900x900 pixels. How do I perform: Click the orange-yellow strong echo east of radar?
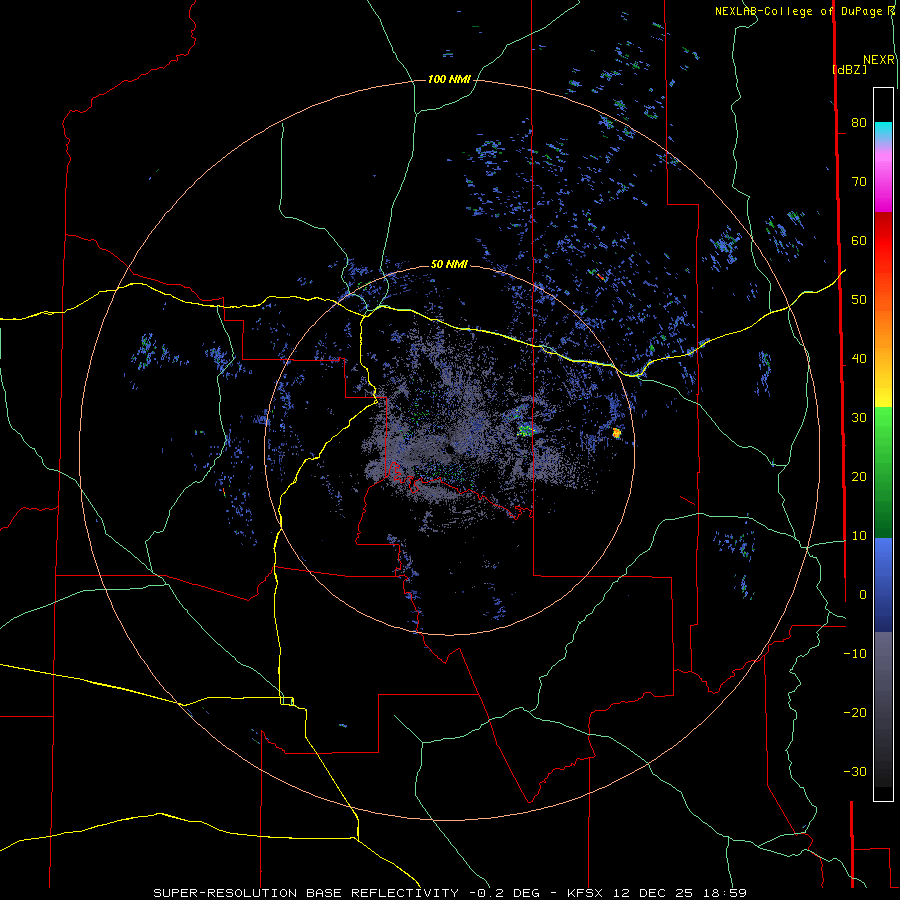coord(616,433)
